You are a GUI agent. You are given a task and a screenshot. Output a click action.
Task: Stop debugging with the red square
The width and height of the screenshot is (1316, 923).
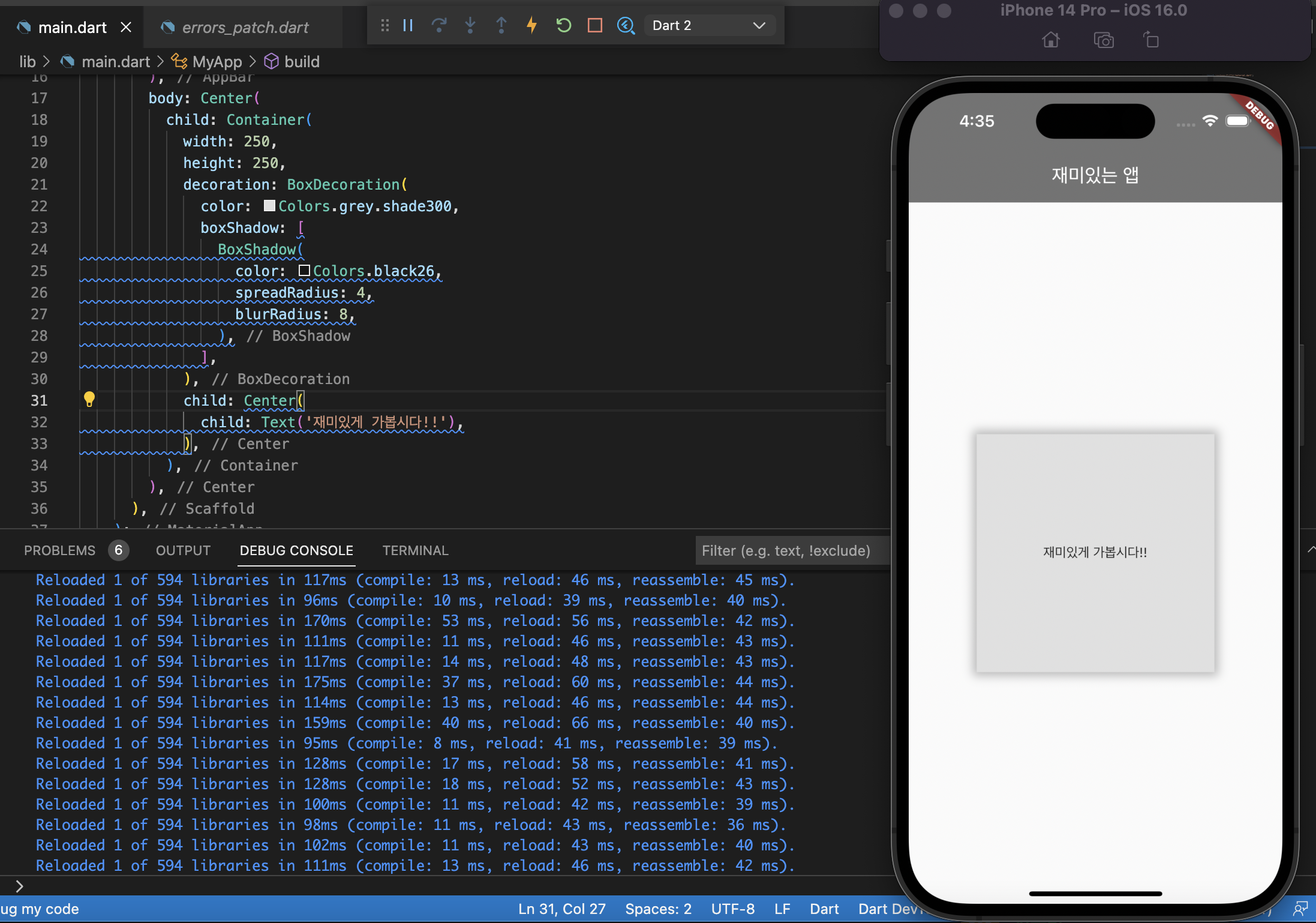click(x=594, y=25)
